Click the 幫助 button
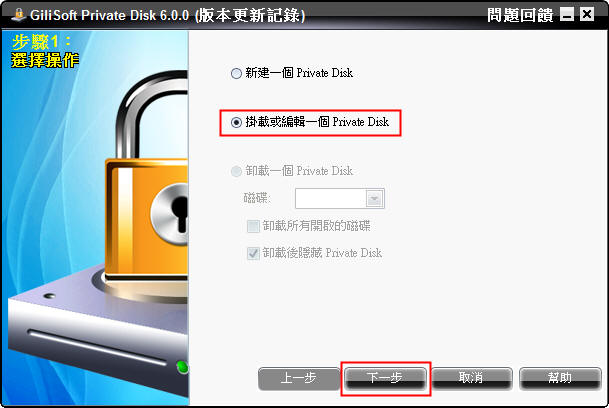 pos(560,378)
